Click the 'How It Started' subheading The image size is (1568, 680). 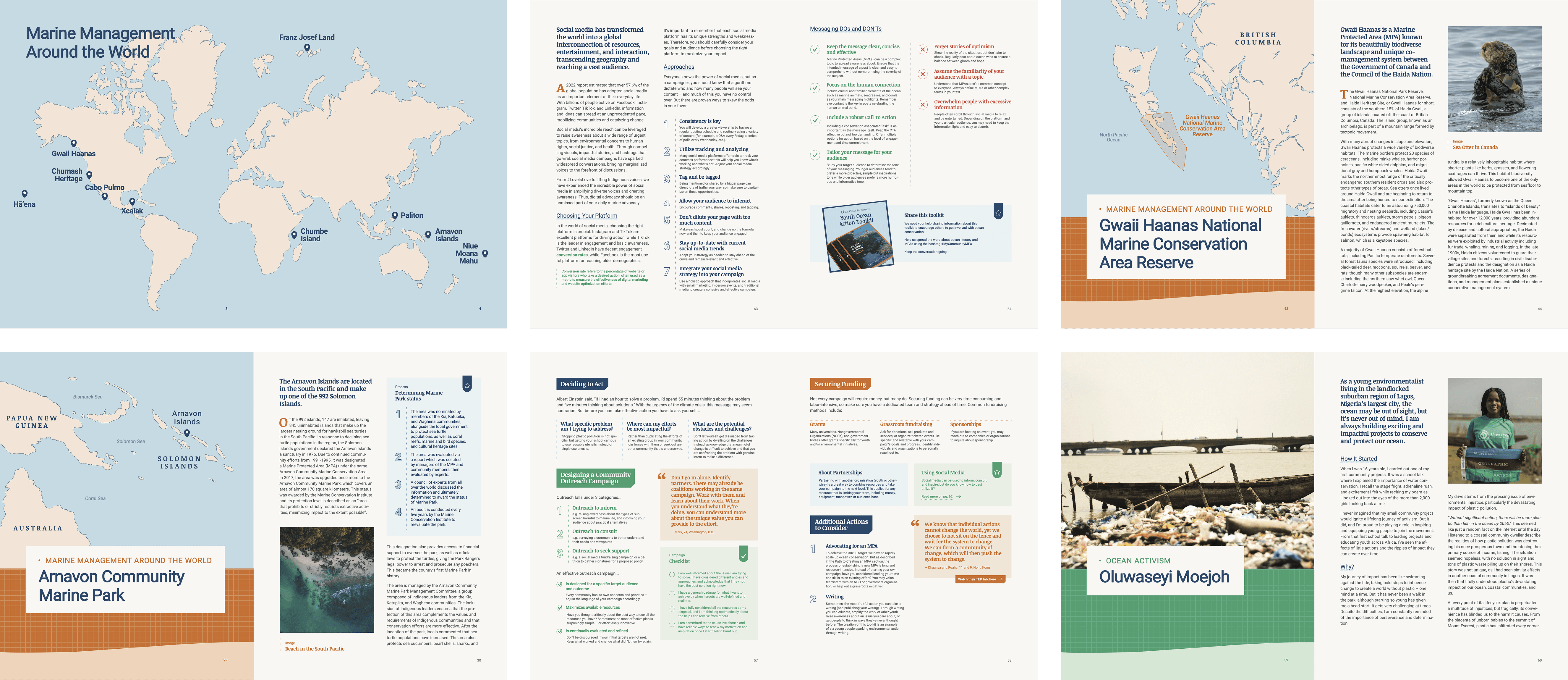coord(1359,459)
